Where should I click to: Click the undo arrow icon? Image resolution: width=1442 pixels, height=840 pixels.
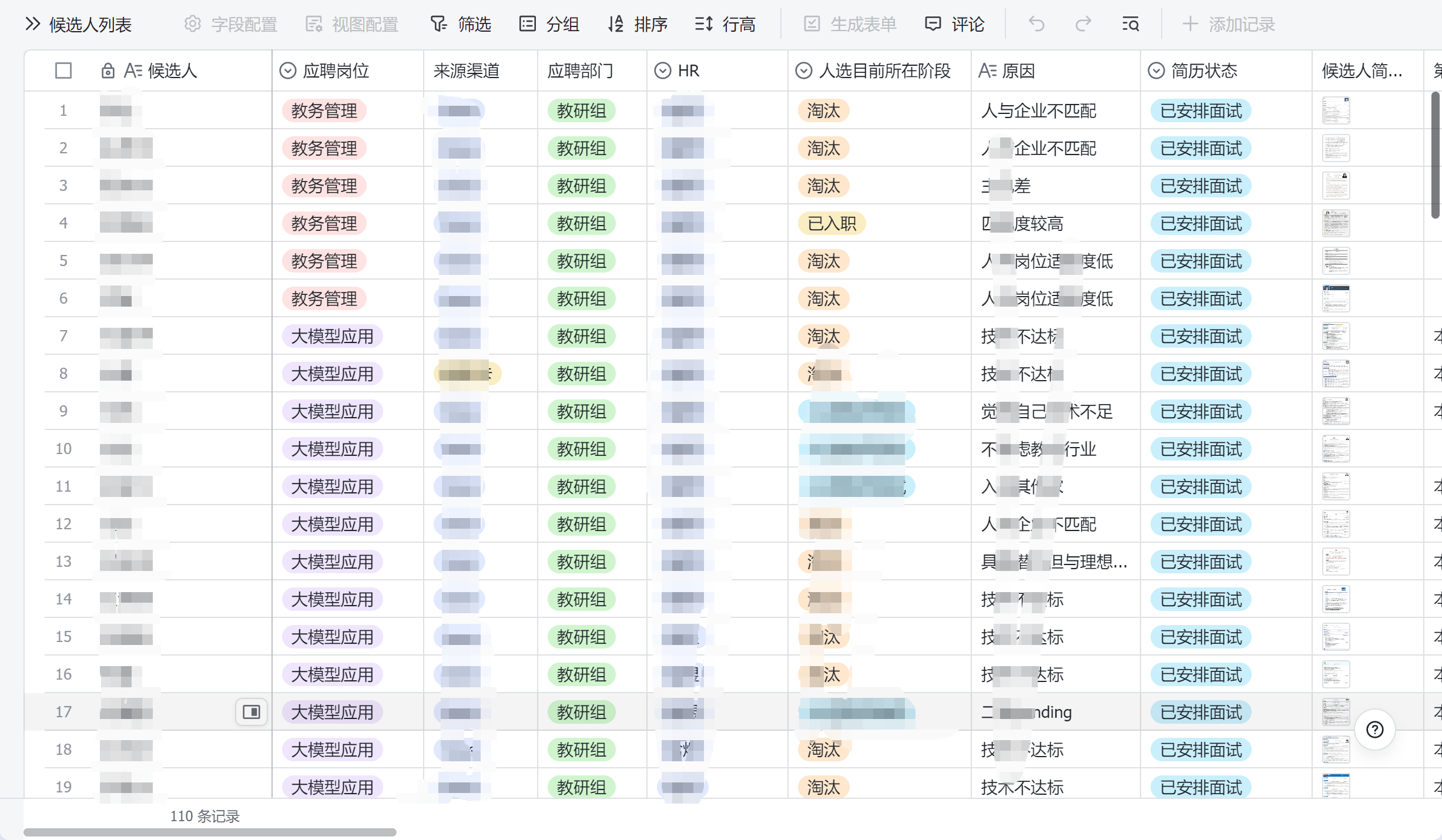point(1037,24)
